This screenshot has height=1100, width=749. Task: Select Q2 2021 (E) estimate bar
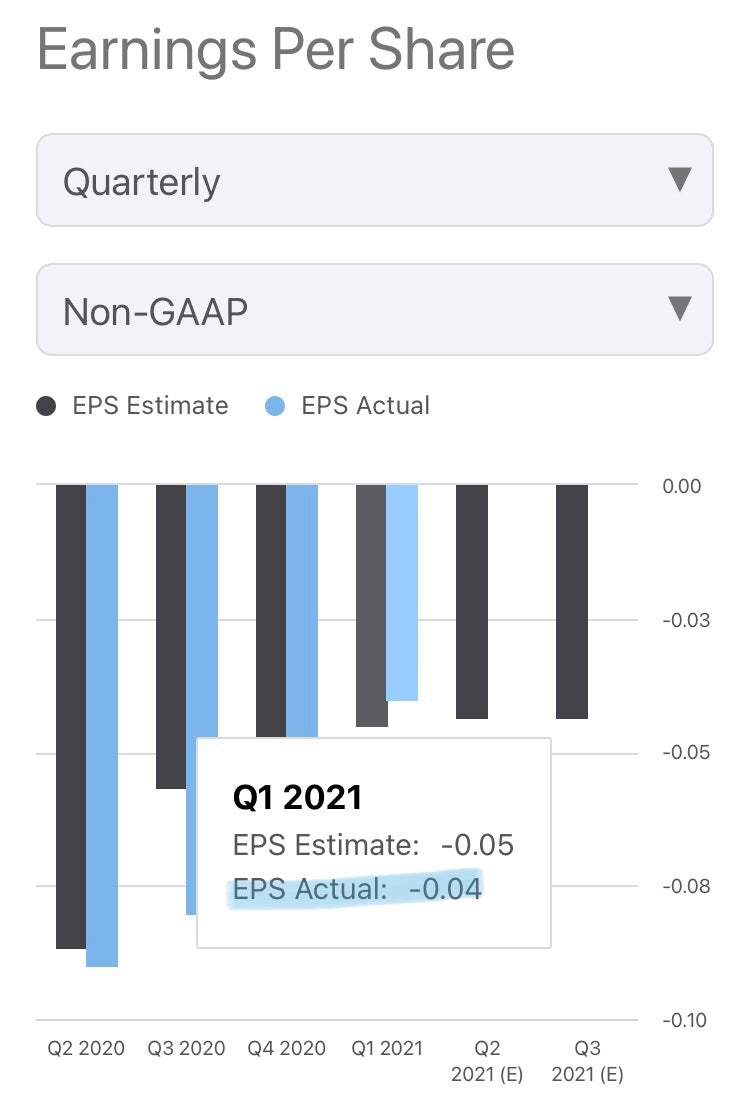tap(472, 600)
